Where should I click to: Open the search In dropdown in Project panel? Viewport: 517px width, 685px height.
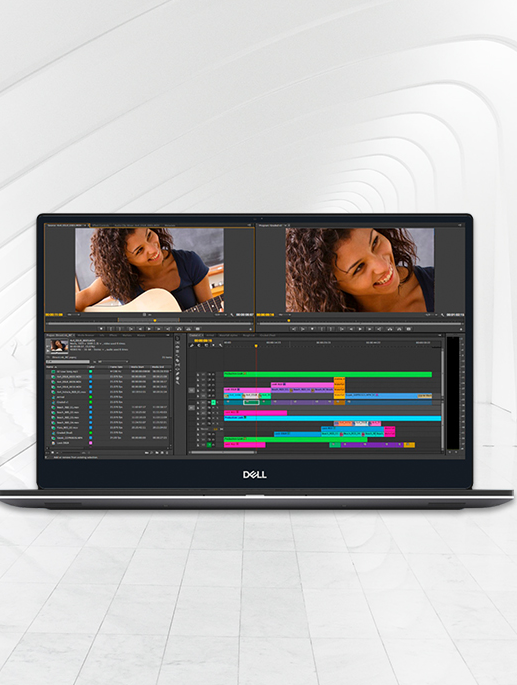113,362
